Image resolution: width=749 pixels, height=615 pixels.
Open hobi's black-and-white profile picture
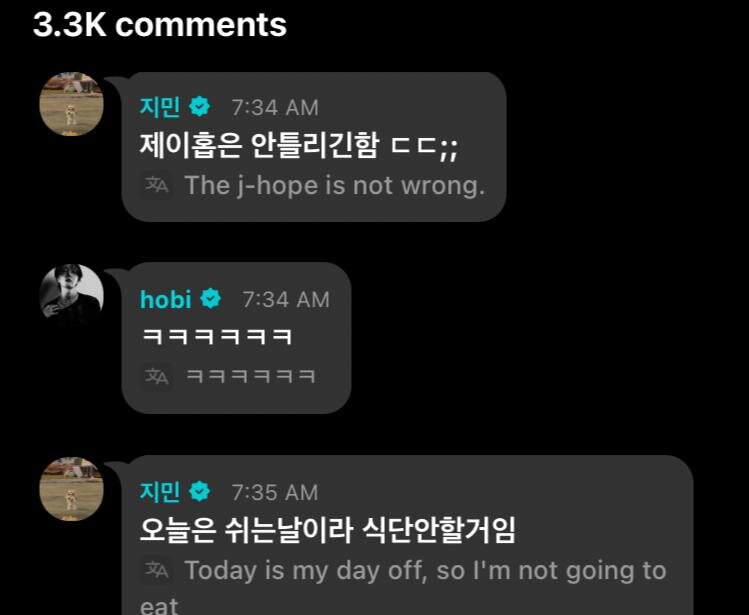(72, 296)
